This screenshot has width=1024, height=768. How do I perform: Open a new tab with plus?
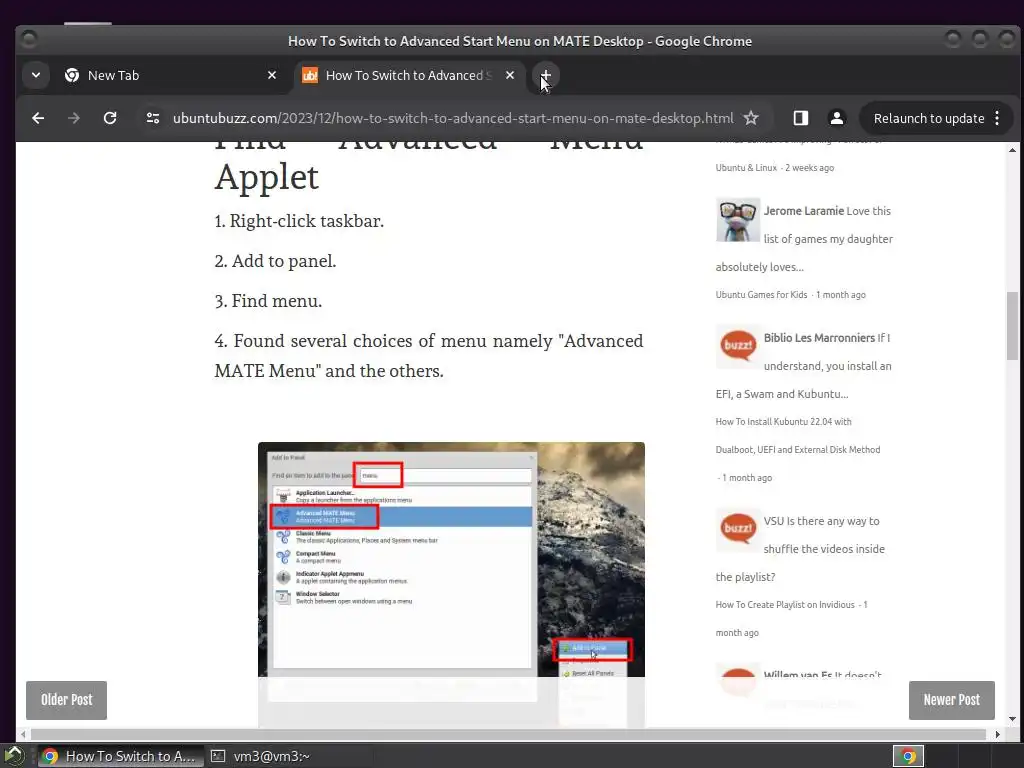tap(545, 76)
